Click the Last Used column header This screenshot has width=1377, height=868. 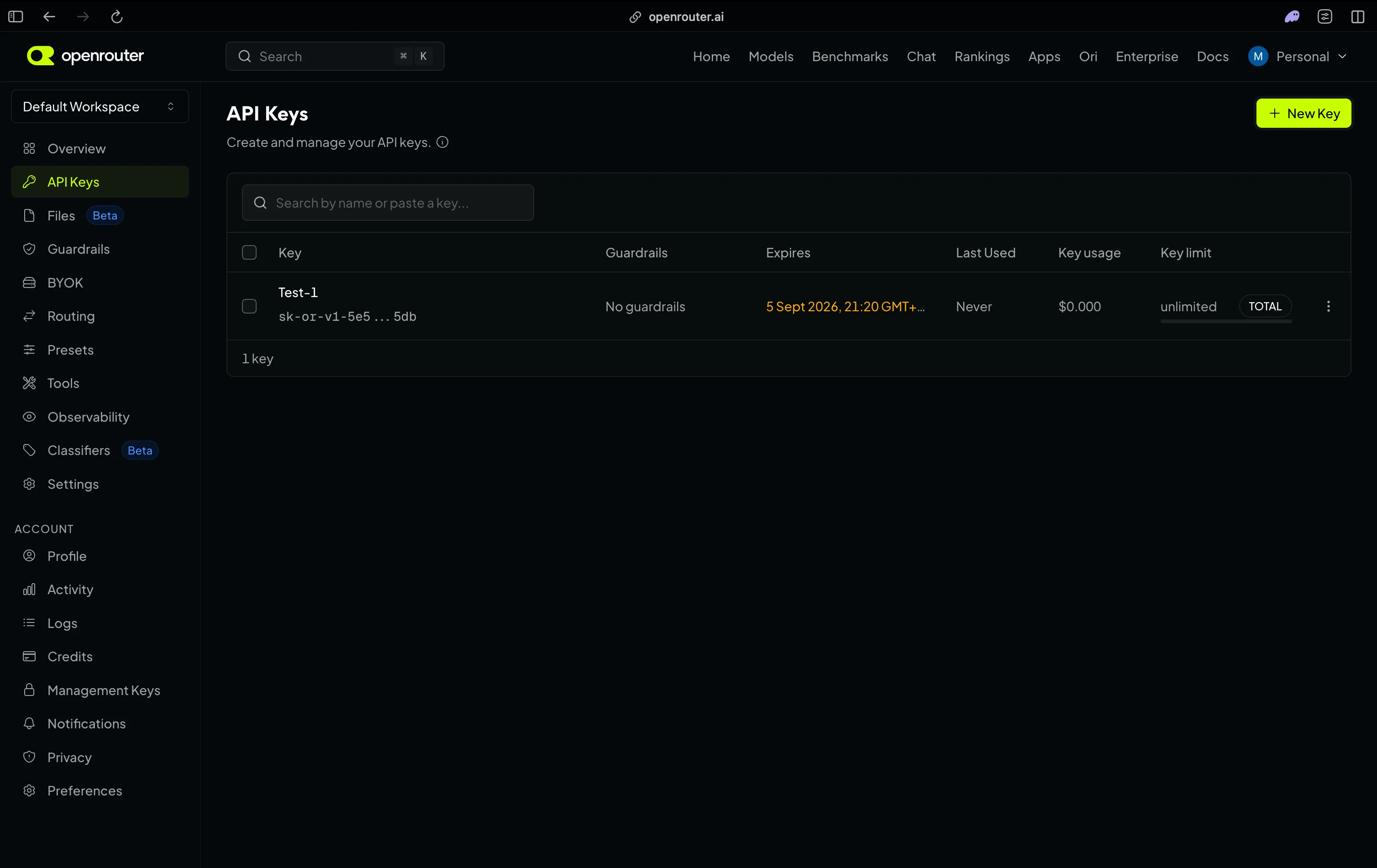(985, 252)
